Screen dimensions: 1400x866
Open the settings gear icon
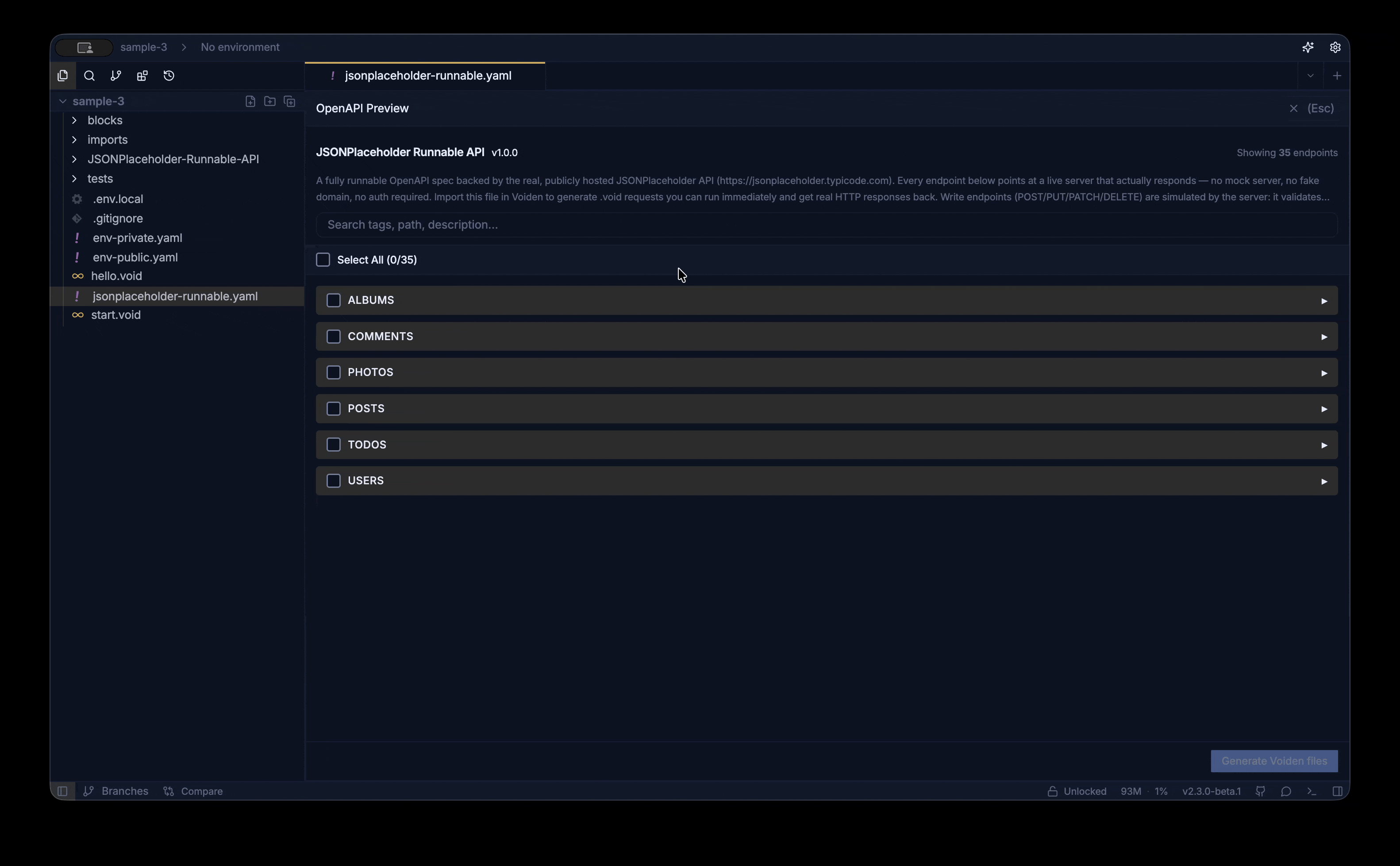tap(1335, 47)
